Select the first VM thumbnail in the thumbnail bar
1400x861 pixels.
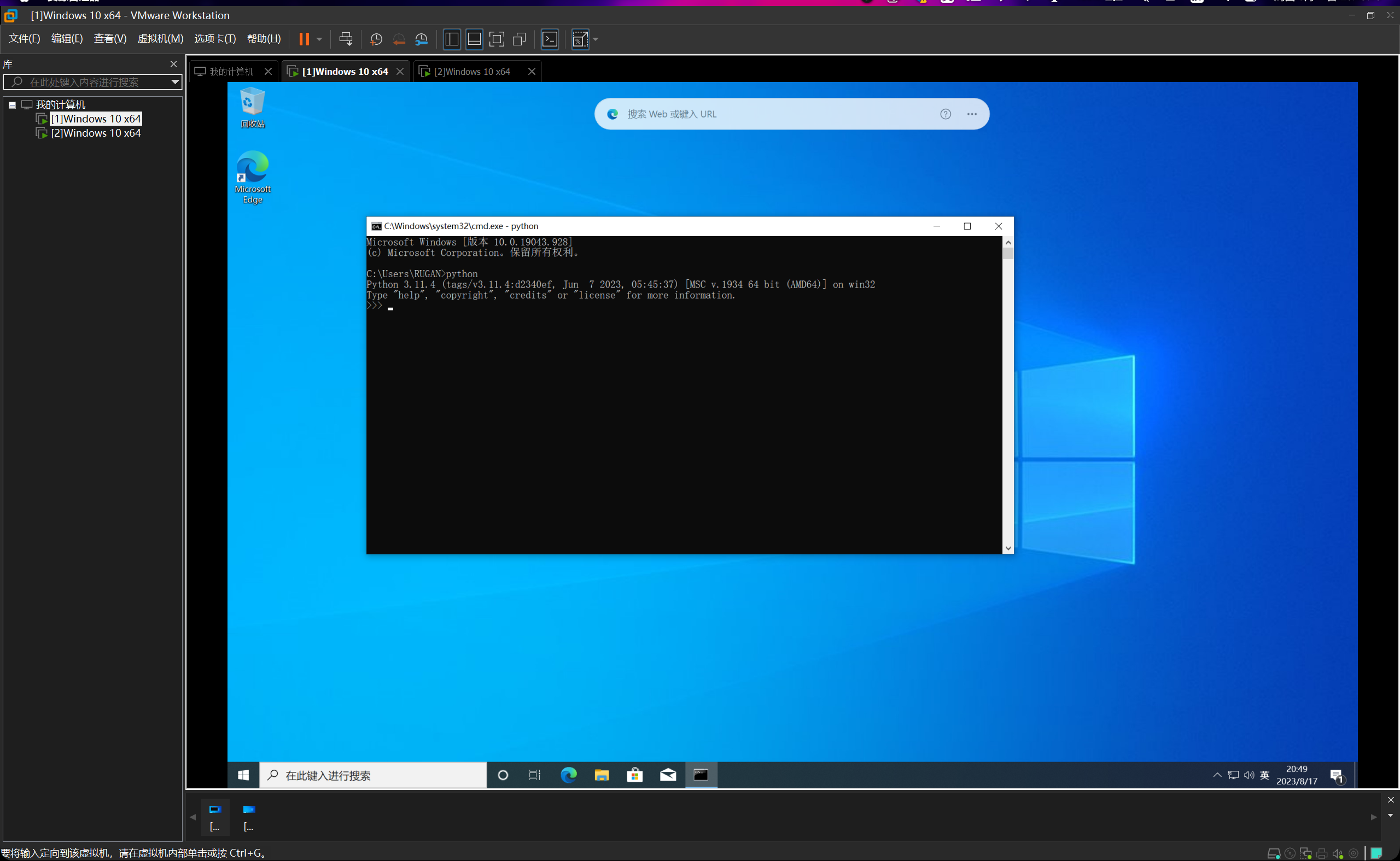(215, 817)
